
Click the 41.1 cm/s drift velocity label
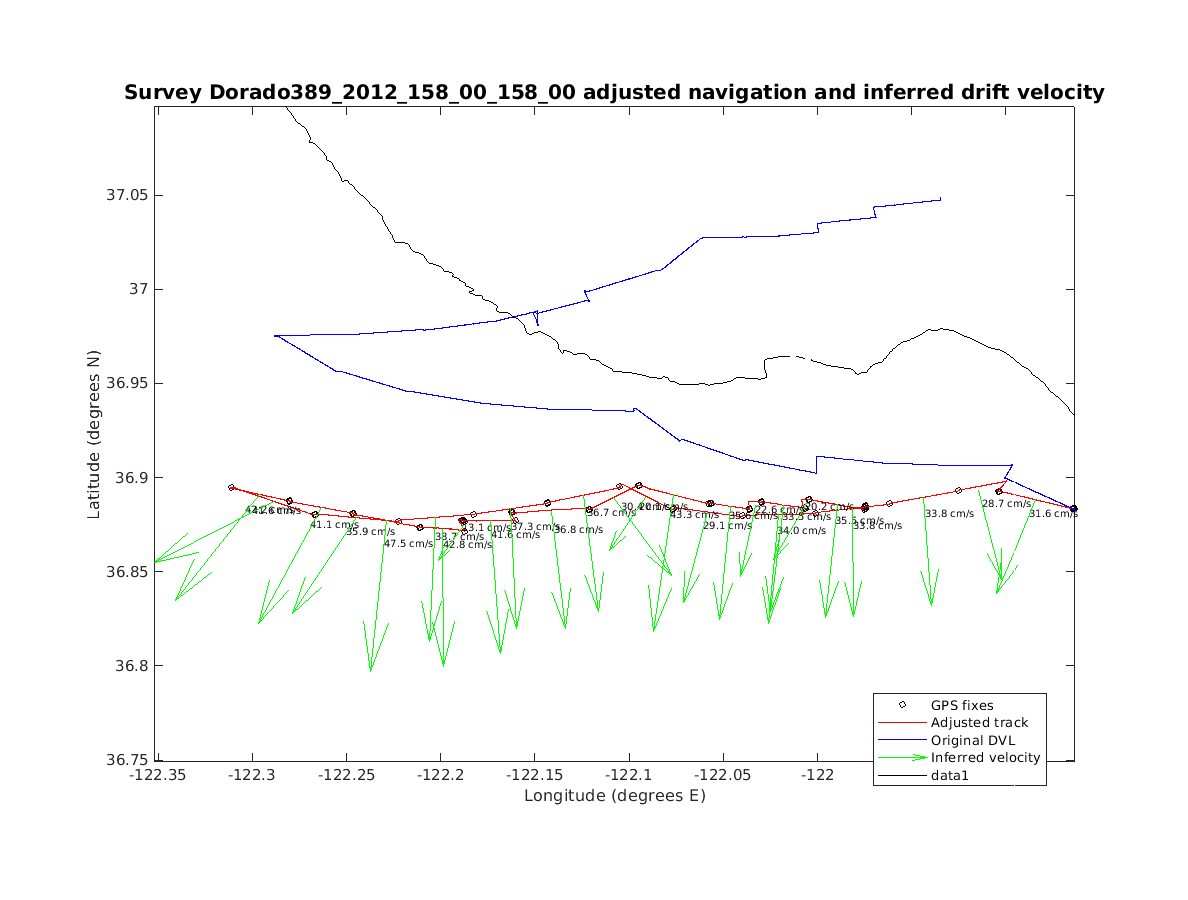334,524
